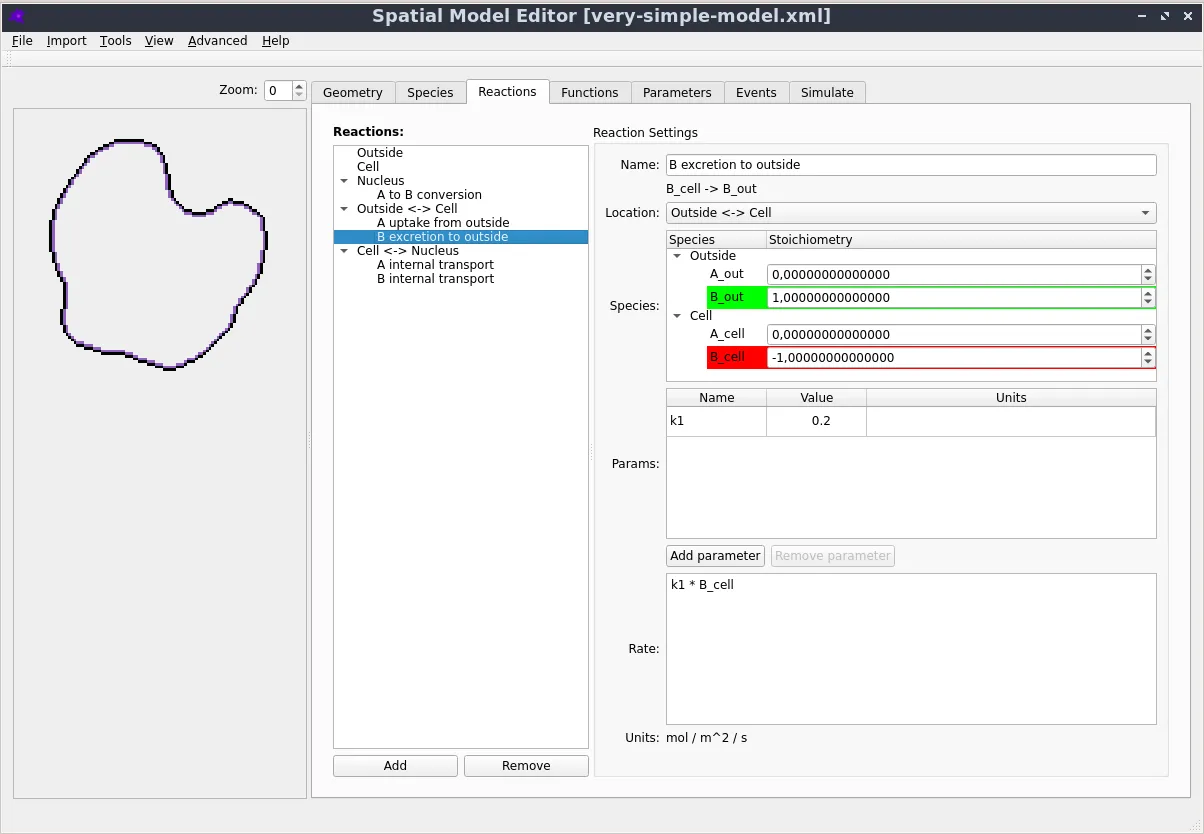This screenshot has height=834, width=1204.
Task: Click the A_out stoichiometry field
Action: click(954, 275)
